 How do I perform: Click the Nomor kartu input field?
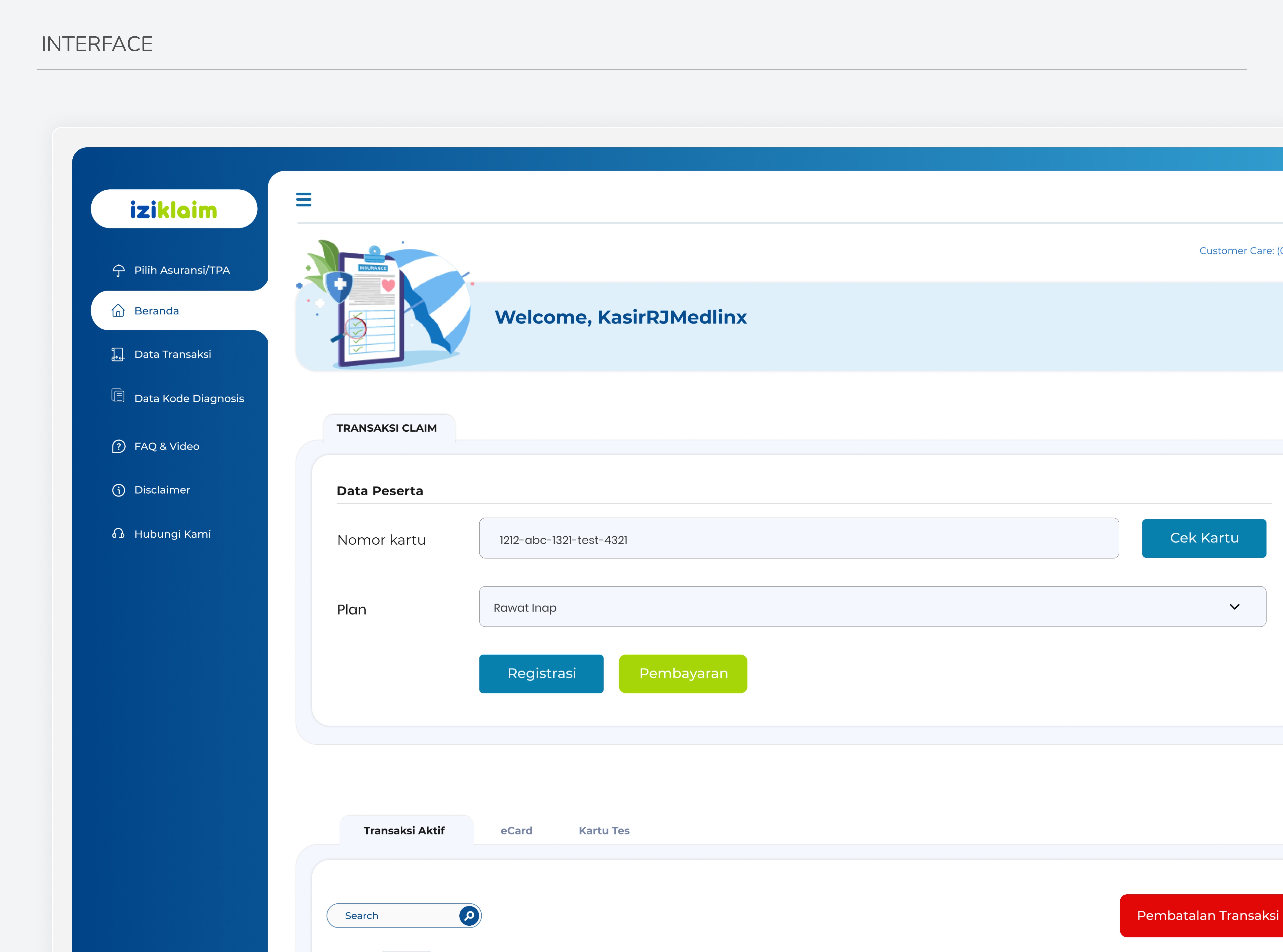point(799,538)
